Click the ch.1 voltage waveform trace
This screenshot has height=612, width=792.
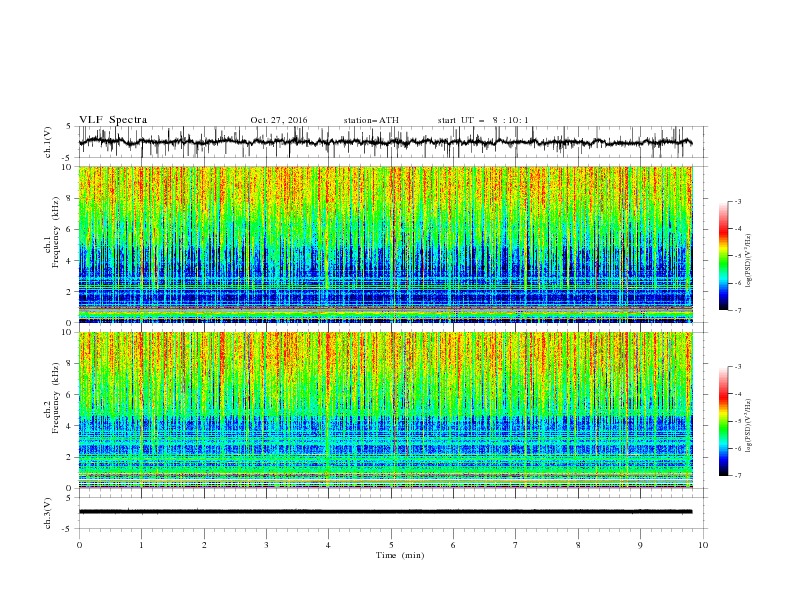pos(385,142)
